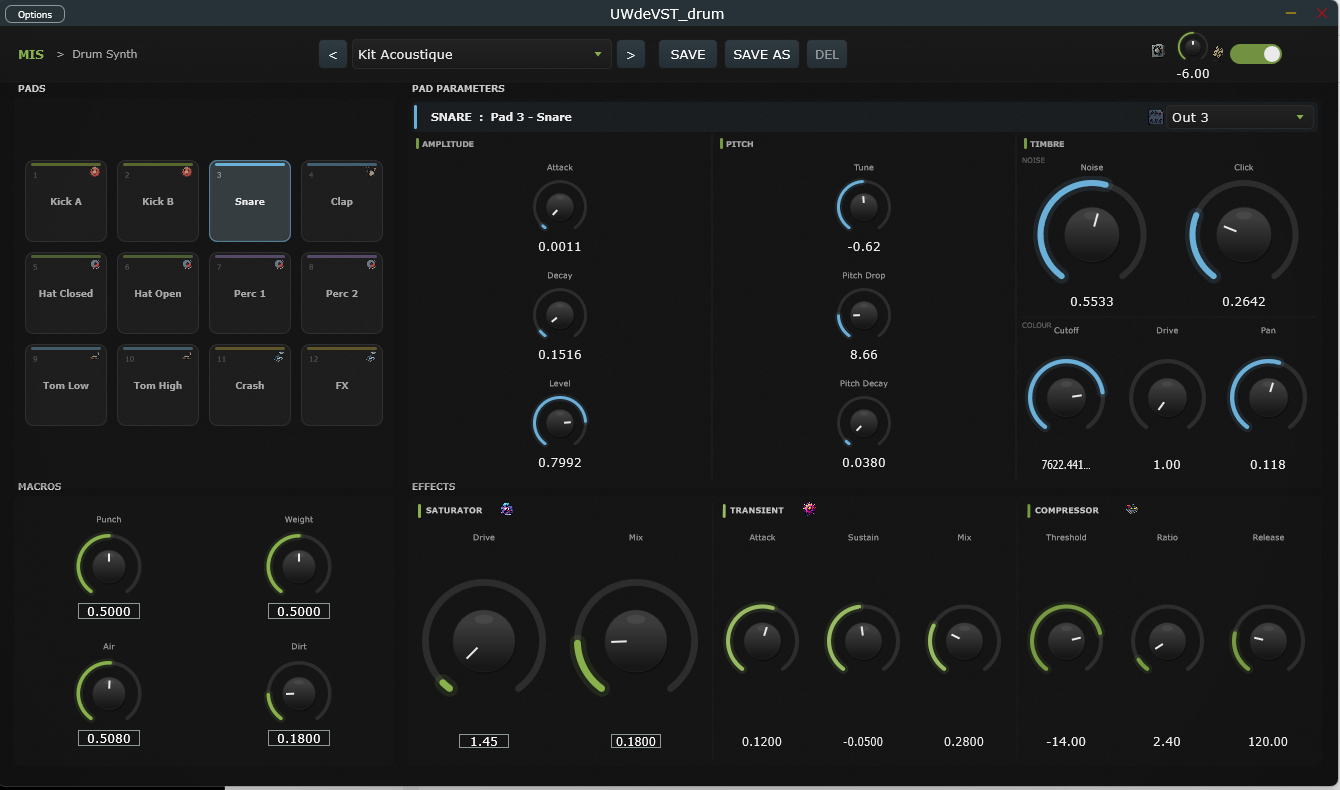Click the cymbal icon on the Crash pad
1340x790 pixels.
tap(279, 356)
